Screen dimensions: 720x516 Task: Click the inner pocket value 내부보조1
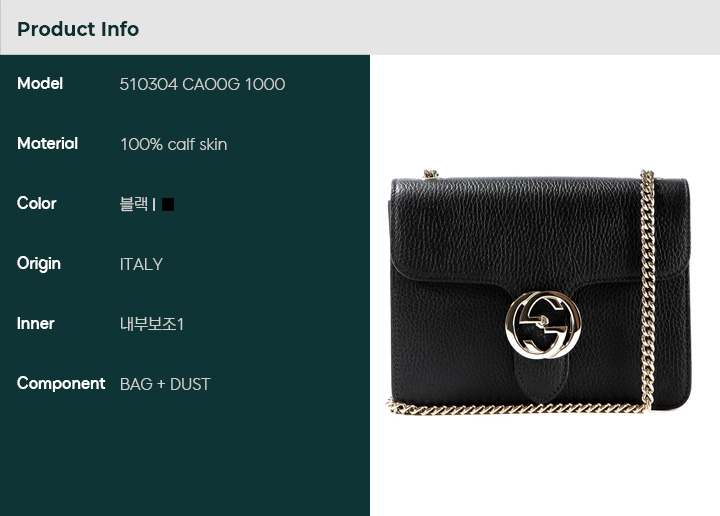point(152,324)
